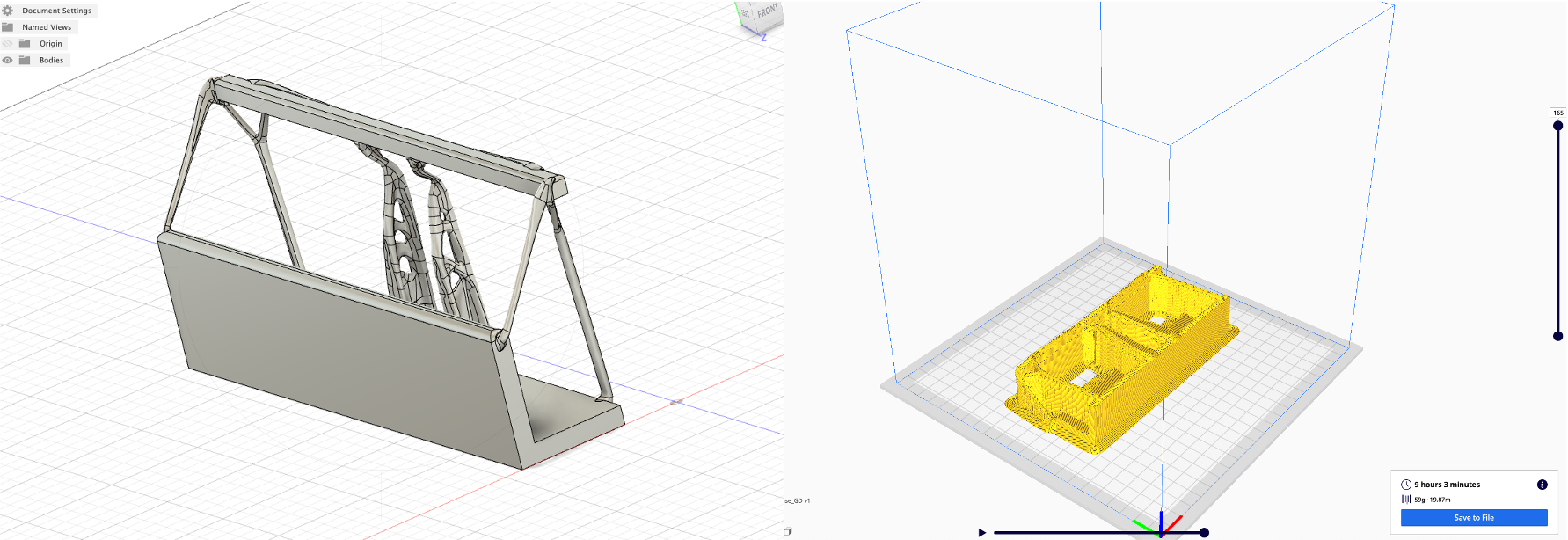The width and height of the screenshot is (1568, 540).
Task: Click the Bodies folder icon
Action: point(25,60)
